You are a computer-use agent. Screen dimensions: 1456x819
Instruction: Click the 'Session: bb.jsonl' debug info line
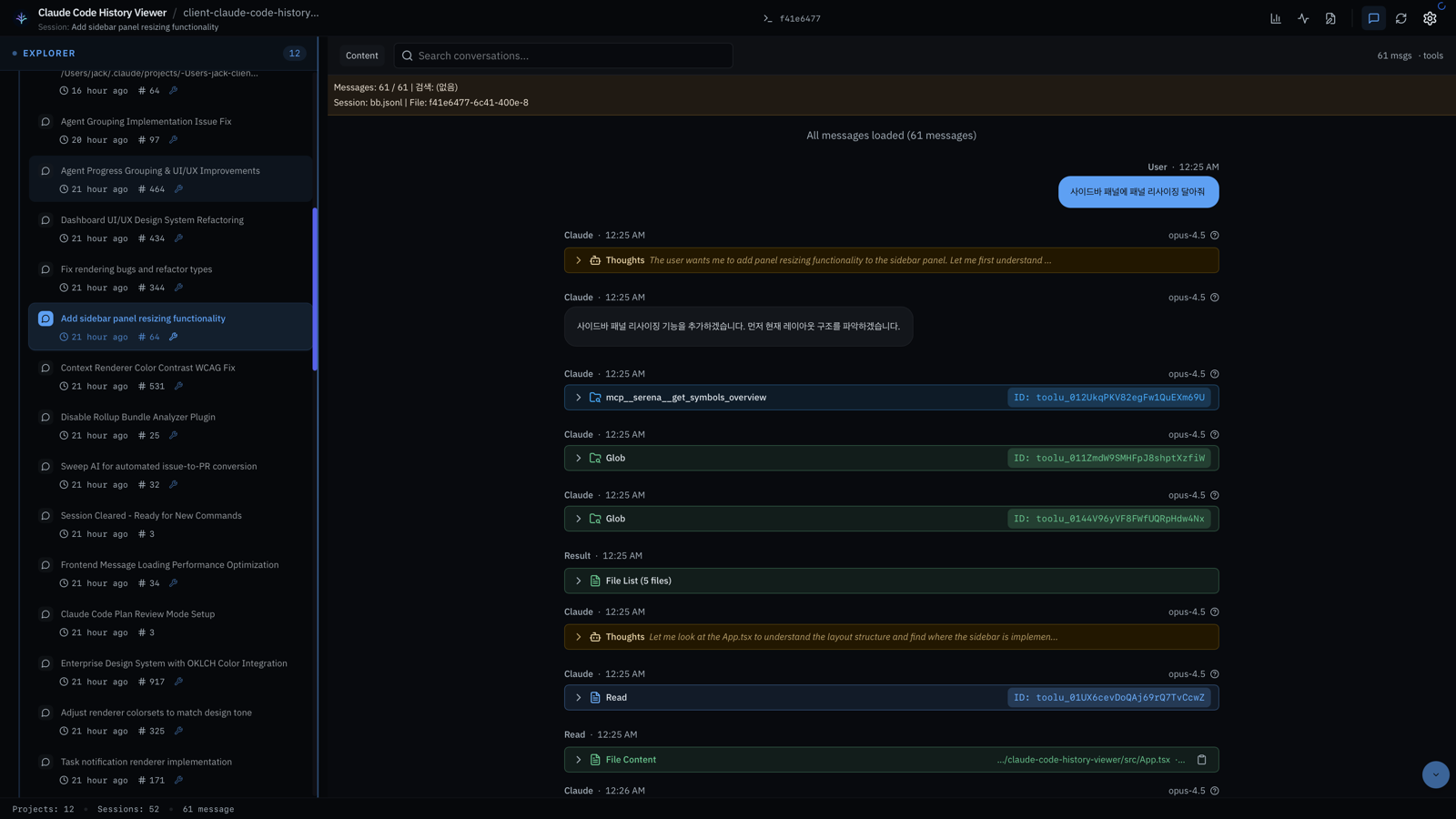click(x=431, y=103)
